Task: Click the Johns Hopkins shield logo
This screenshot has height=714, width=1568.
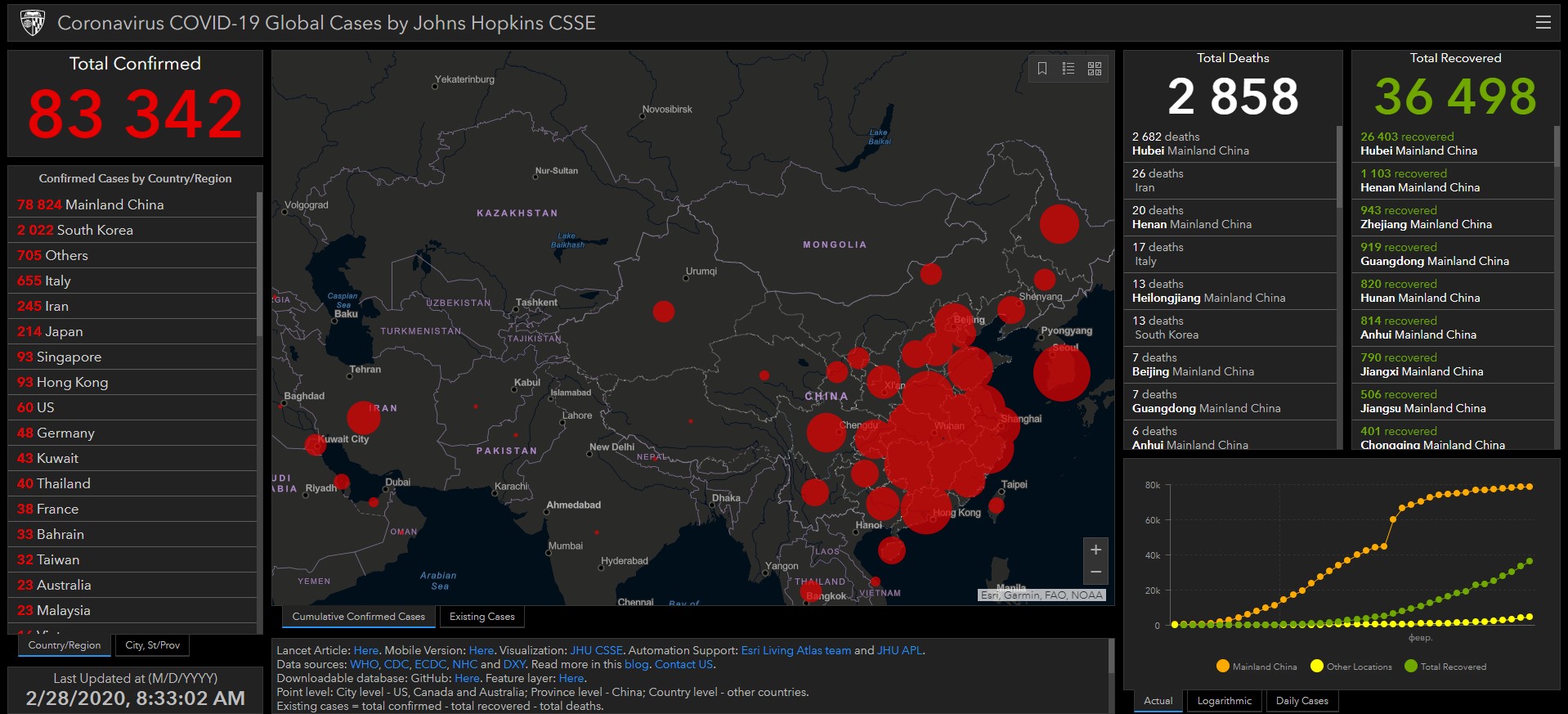Action: click(33, 23)
